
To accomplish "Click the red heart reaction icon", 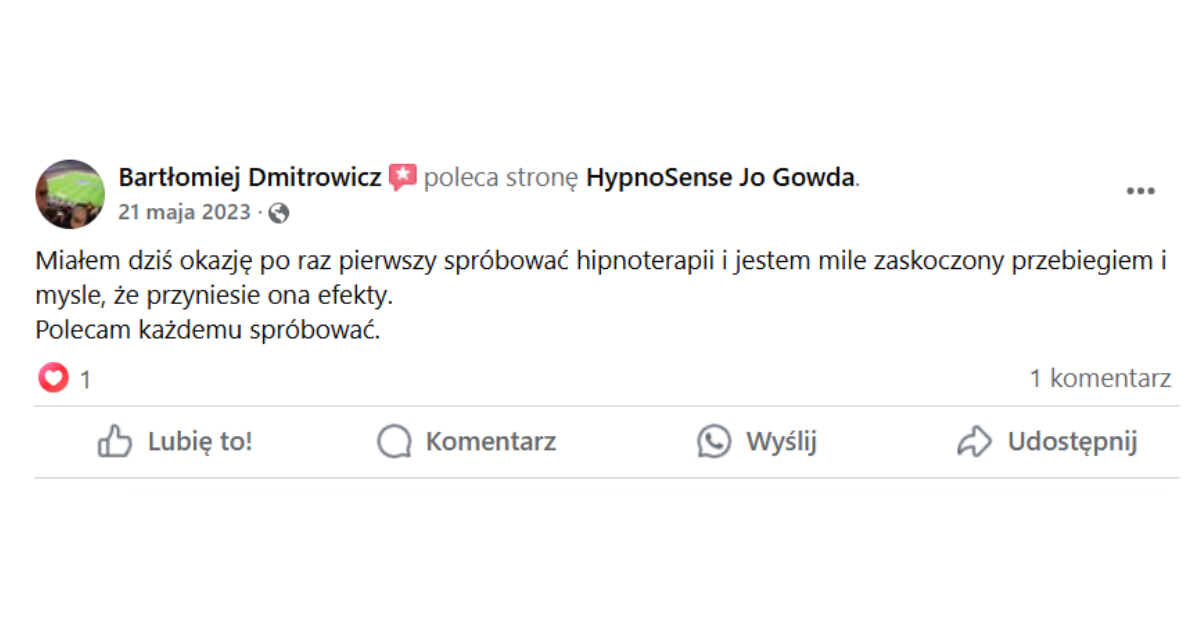I will (53, 379).
